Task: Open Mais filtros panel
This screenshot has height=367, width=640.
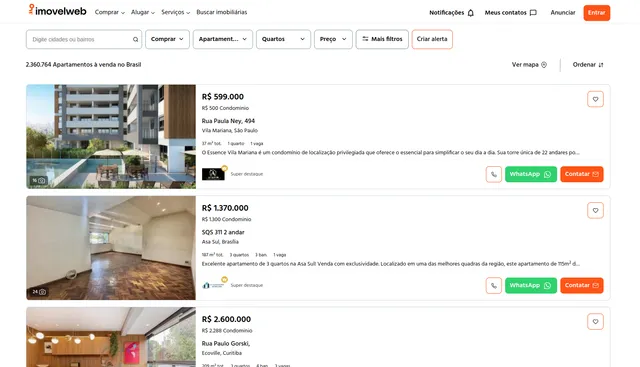Action: pyautogui.click(x=382, y=39)
